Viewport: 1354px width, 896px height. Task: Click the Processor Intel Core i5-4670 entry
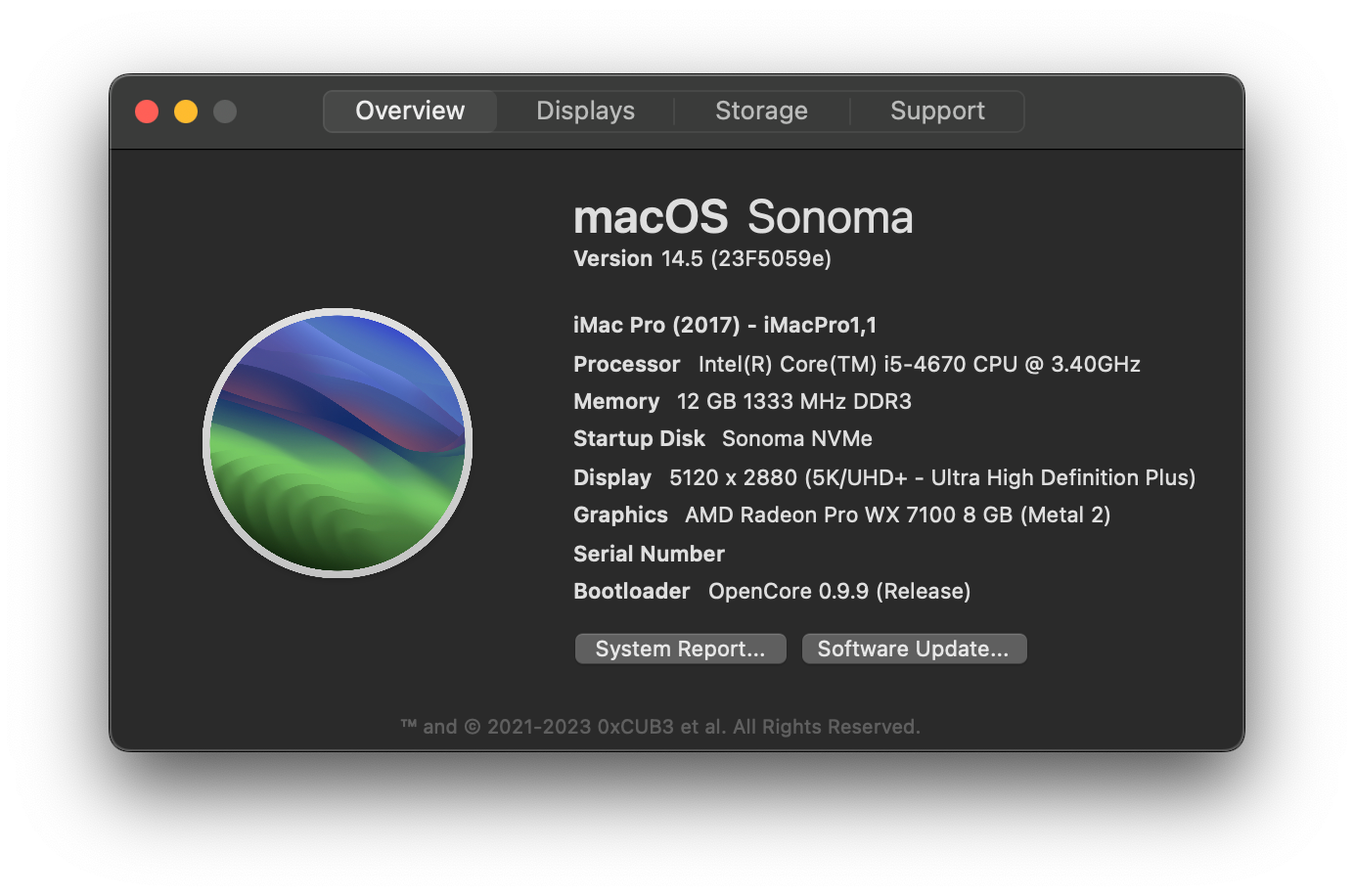[x=856, y=364]
